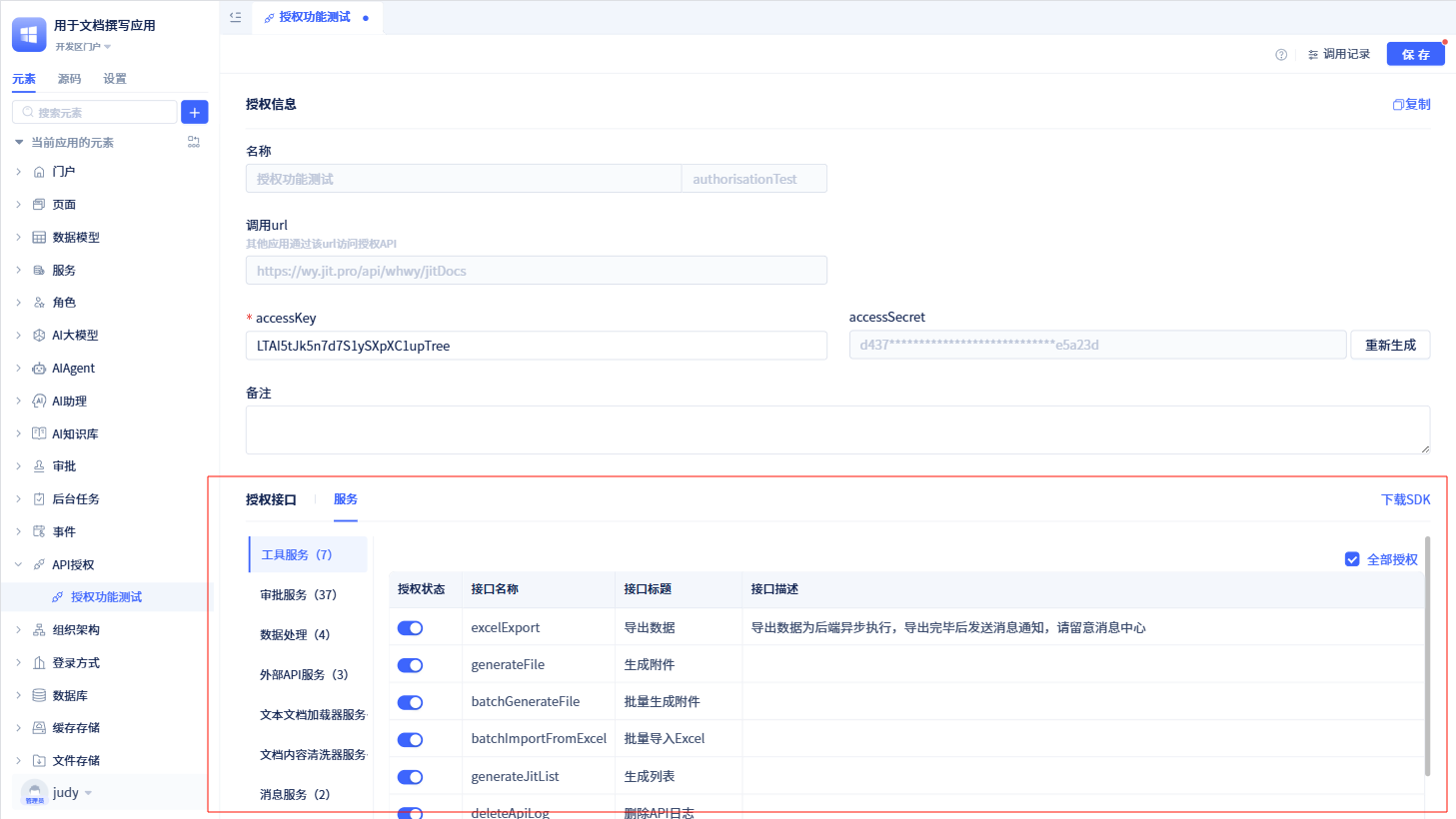
Task: Toggle authorization for excelExport
Action: [x=410, y=628]
